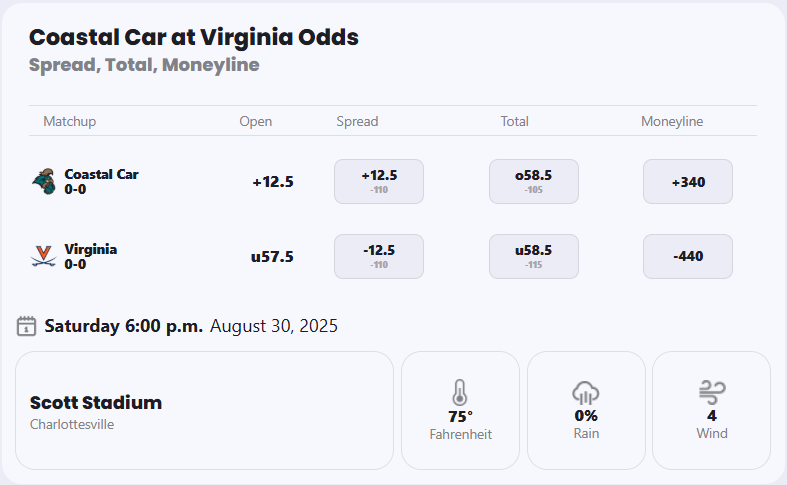Click the calendar icon beside game date
Screen dimensions: 787x485
click(x=27, y=326)
